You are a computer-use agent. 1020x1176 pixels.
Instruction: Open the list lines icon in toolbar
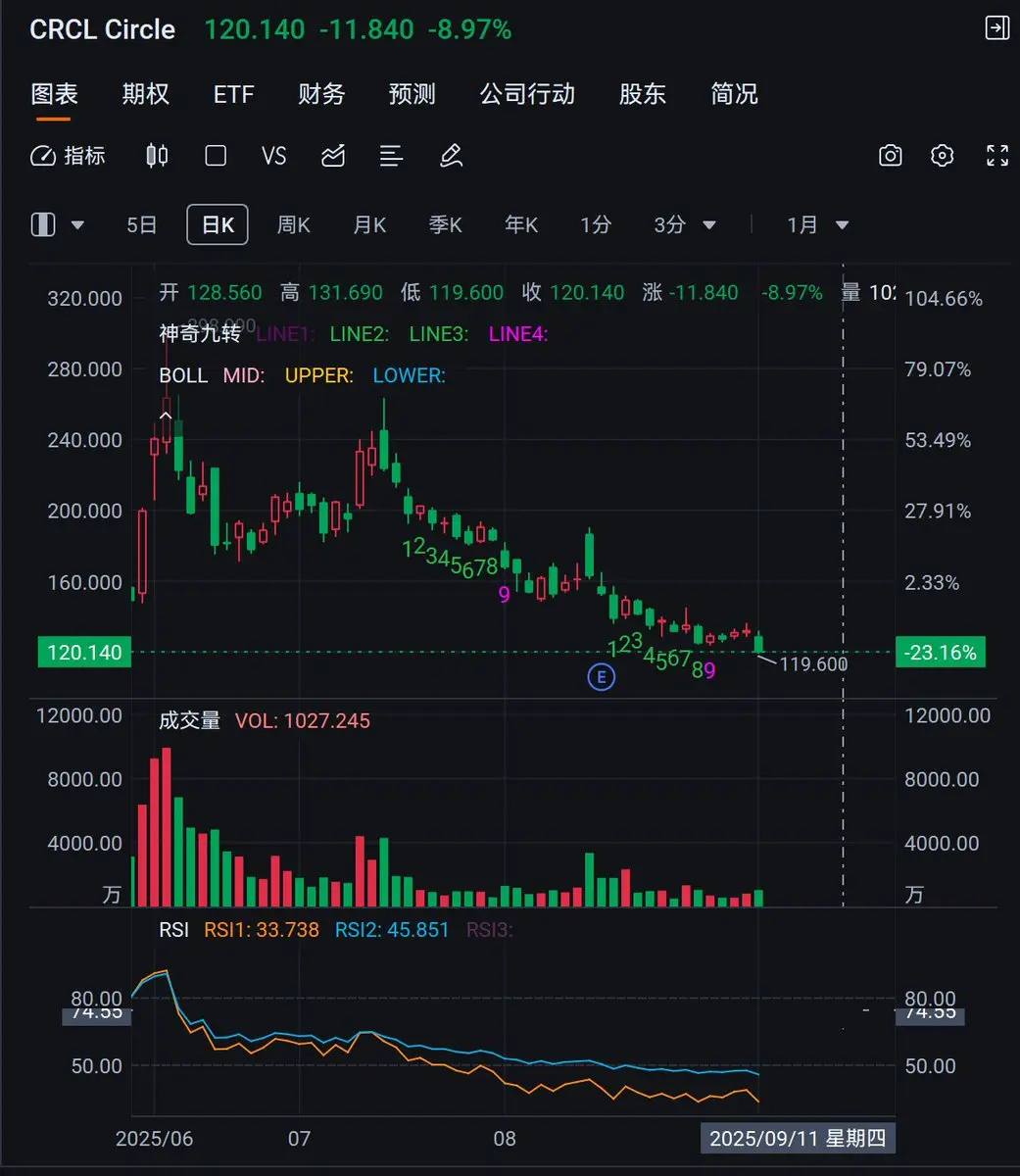click(391, 156)
